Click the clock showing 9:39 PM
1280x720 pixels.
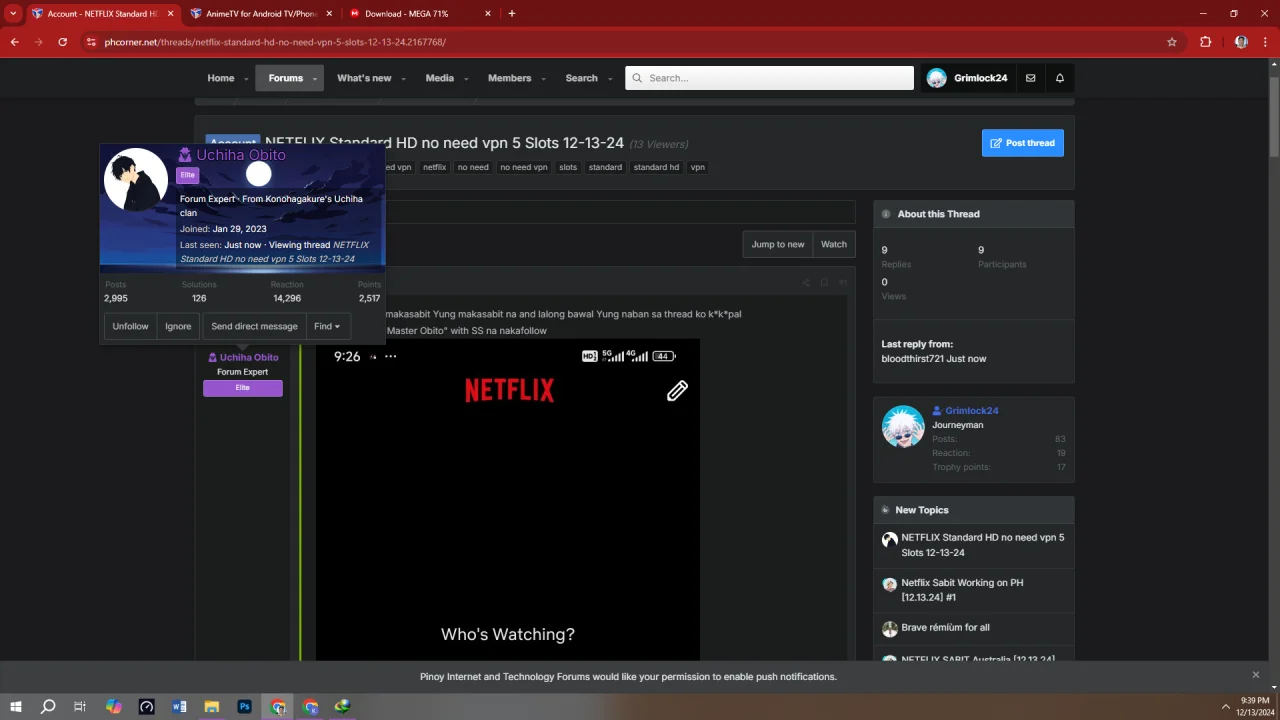point(1255,700)
